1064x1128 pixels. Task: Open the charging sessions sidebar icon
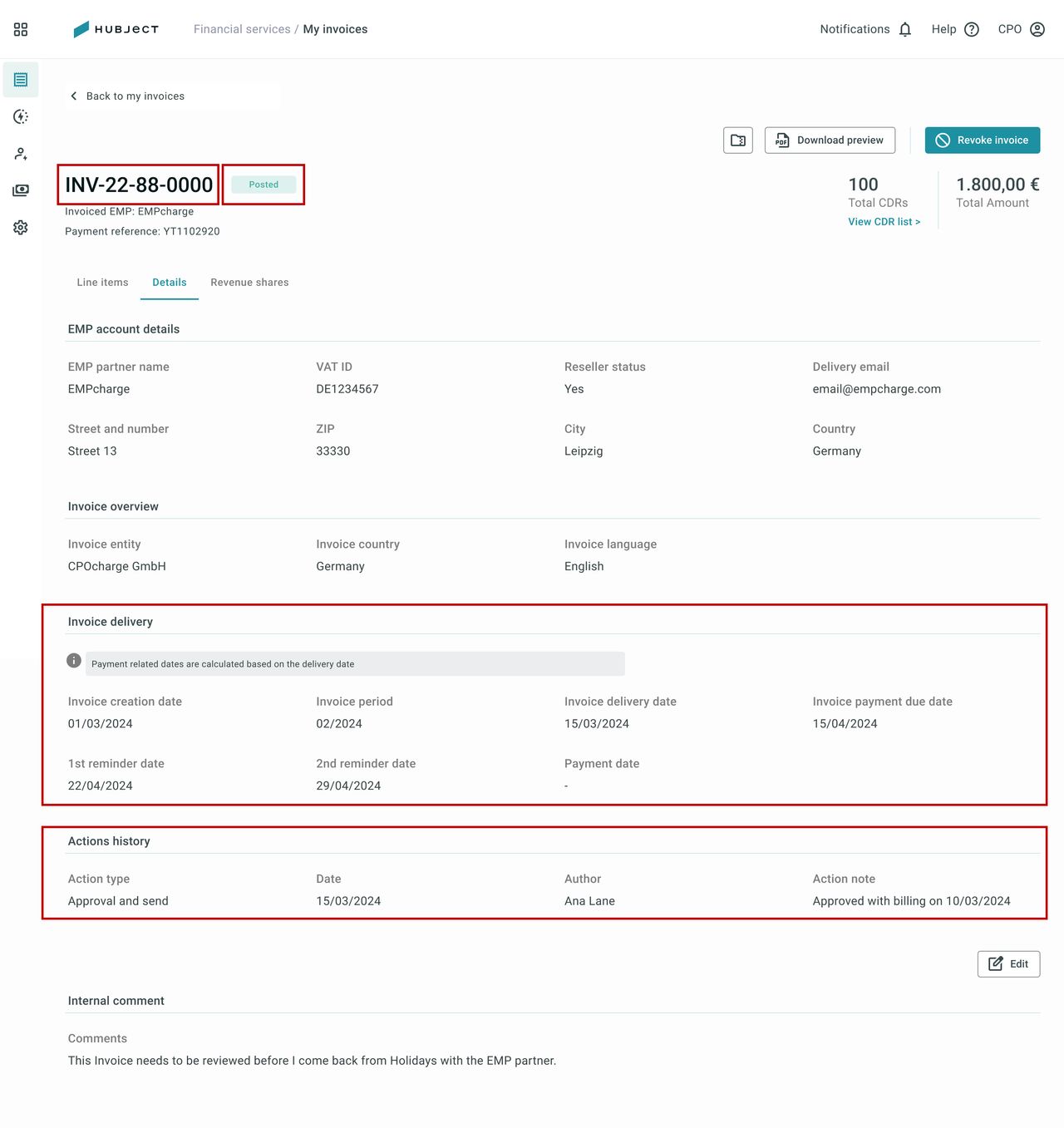(21, 116)
